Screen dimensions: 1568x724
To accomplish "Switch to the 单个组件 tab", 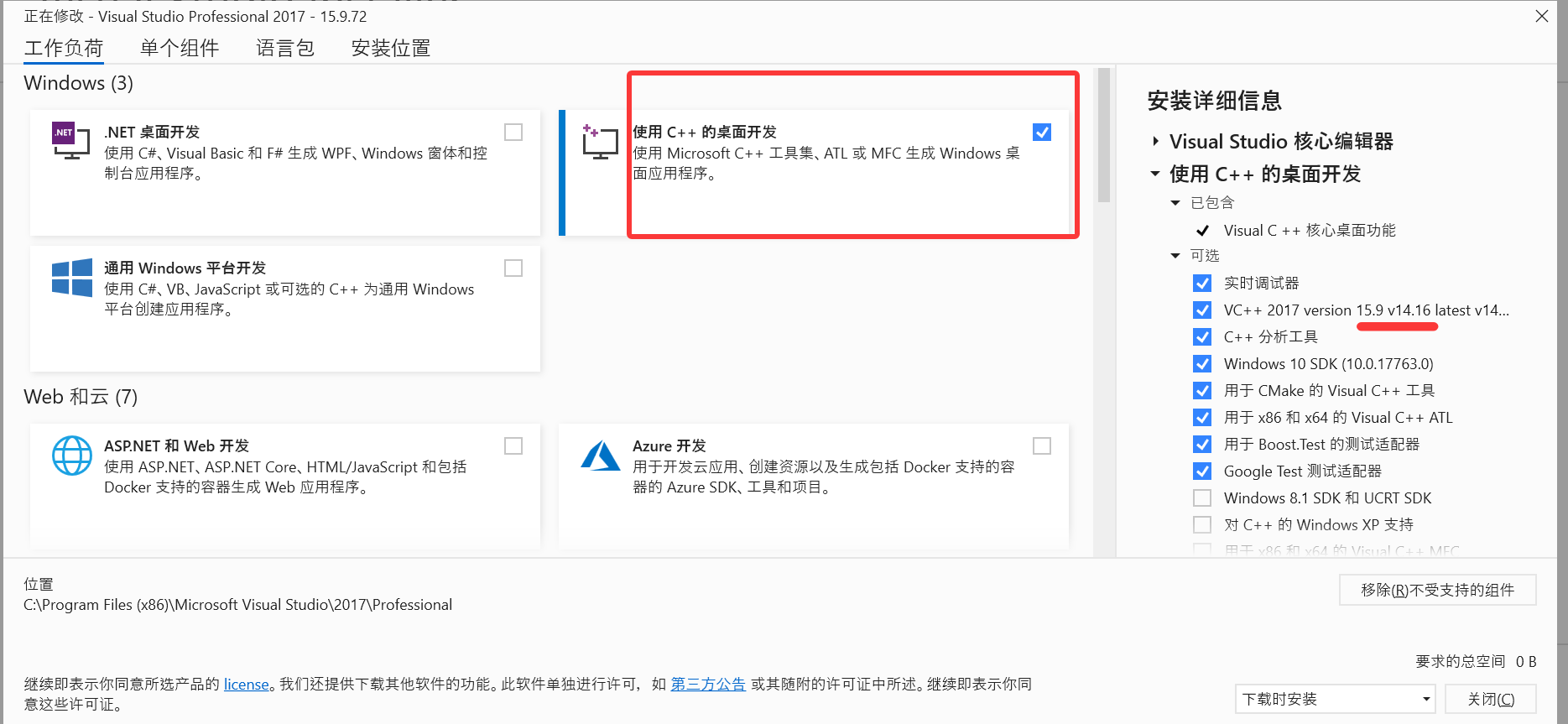I will click(x=180, y=48).
